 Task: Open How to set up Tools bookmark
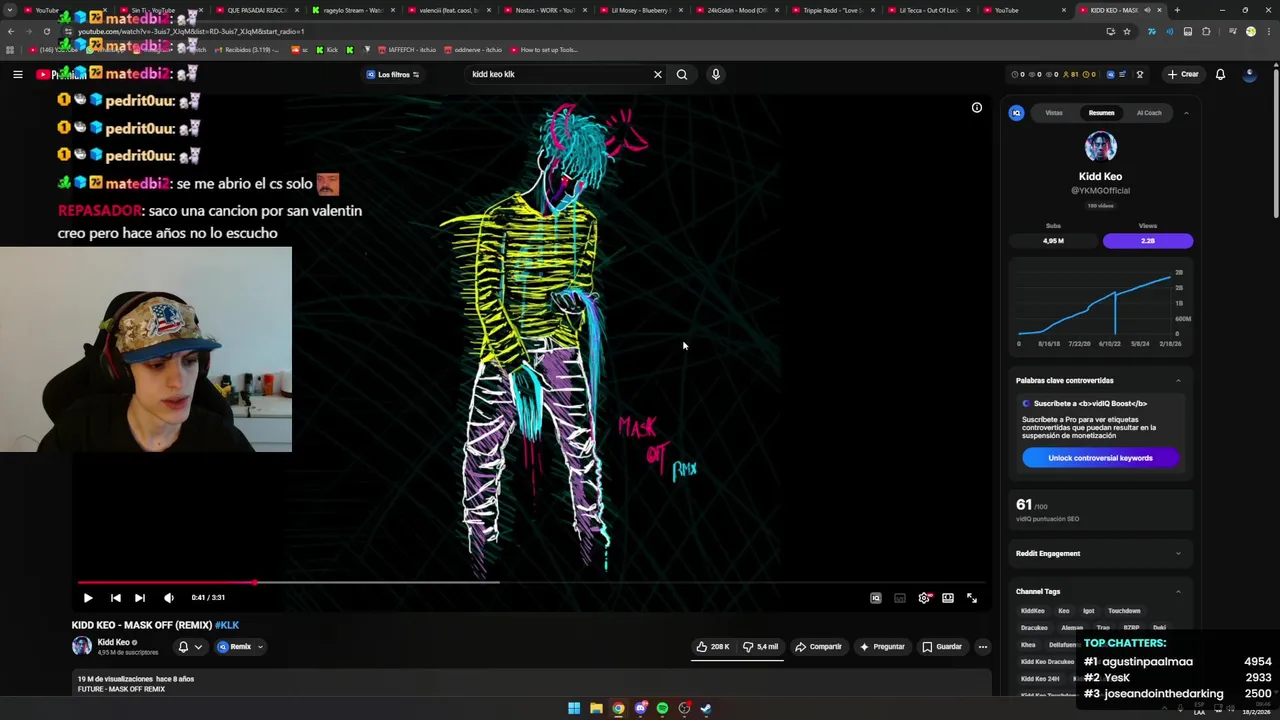coord(544,50)
